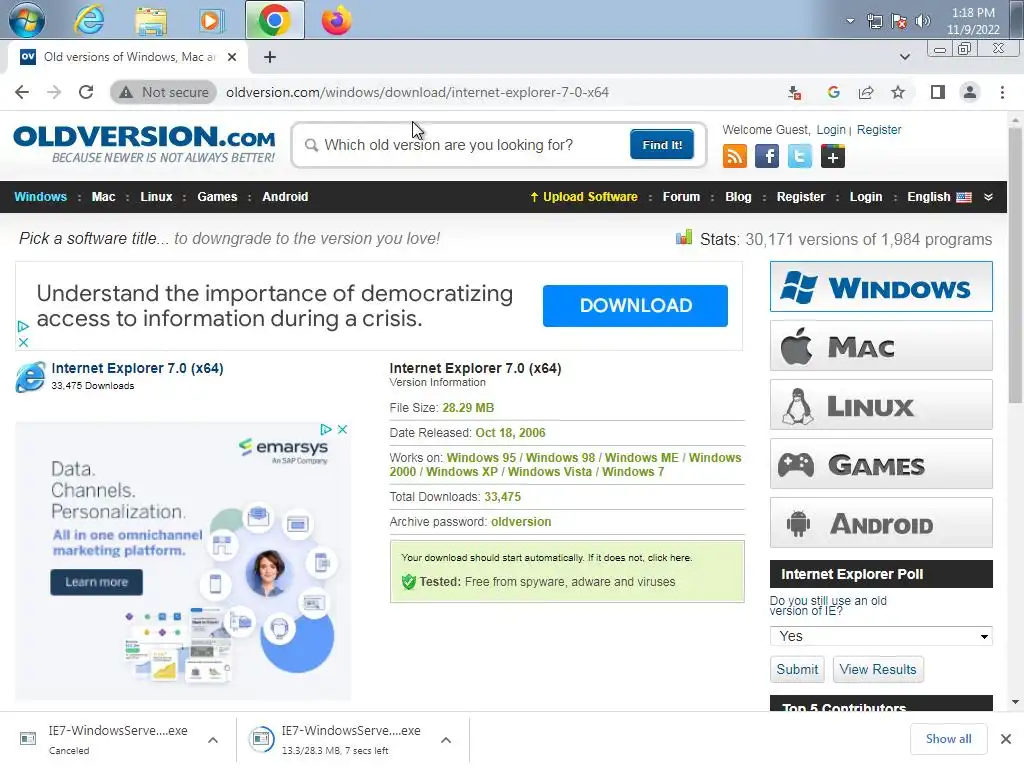
Task: Open the Windows nav menu item
Action: point(40,197)
